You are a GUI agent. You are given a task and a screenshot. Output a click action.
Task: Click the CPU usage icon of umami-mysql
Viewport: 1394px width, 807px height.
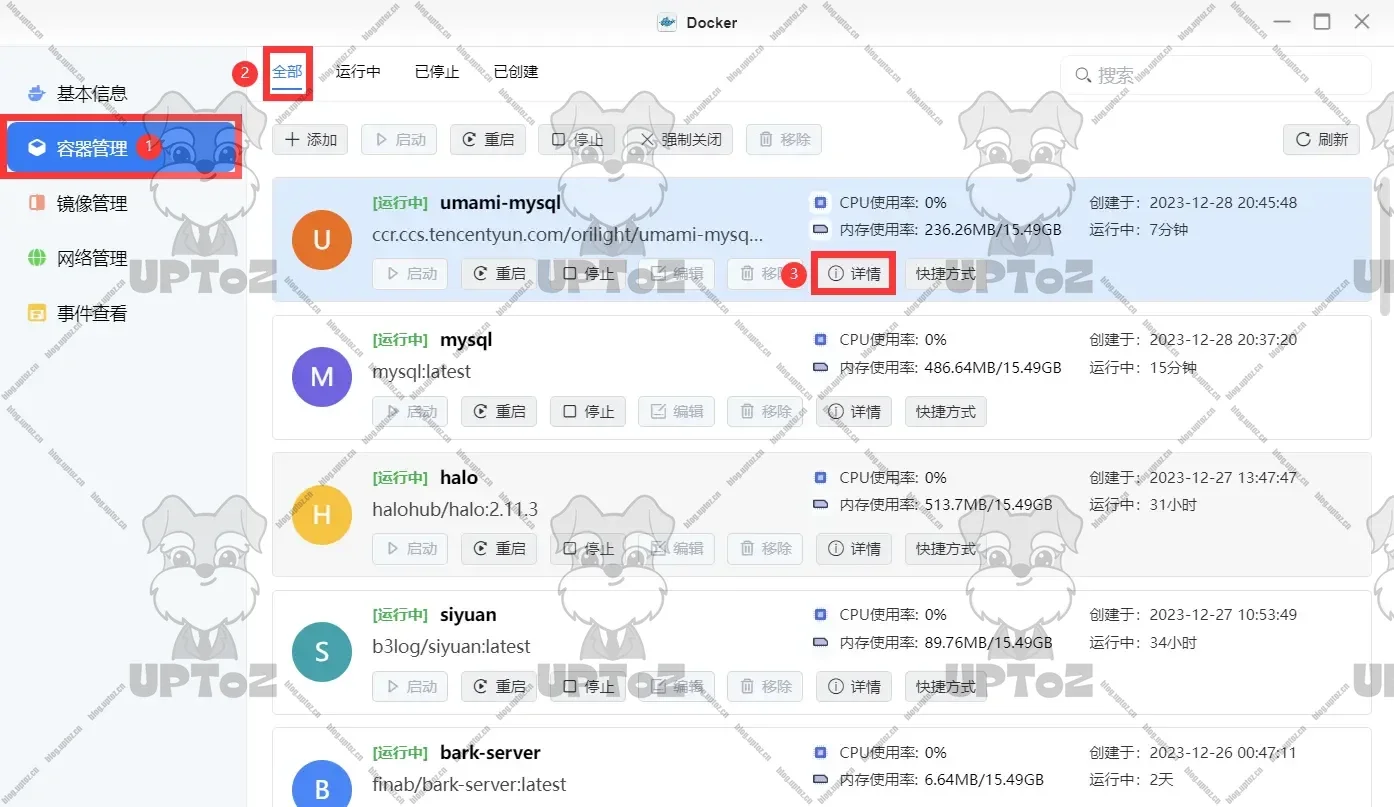[x=821, y=202]
